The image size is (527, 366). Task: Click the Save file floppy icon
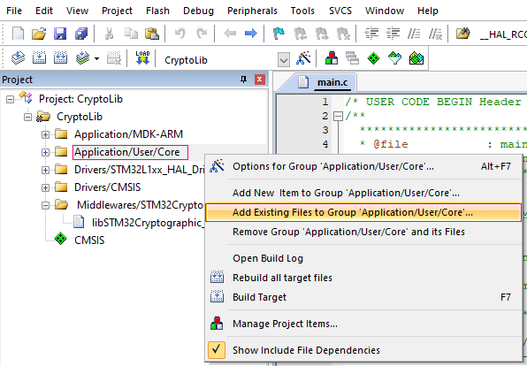[60, 33]
